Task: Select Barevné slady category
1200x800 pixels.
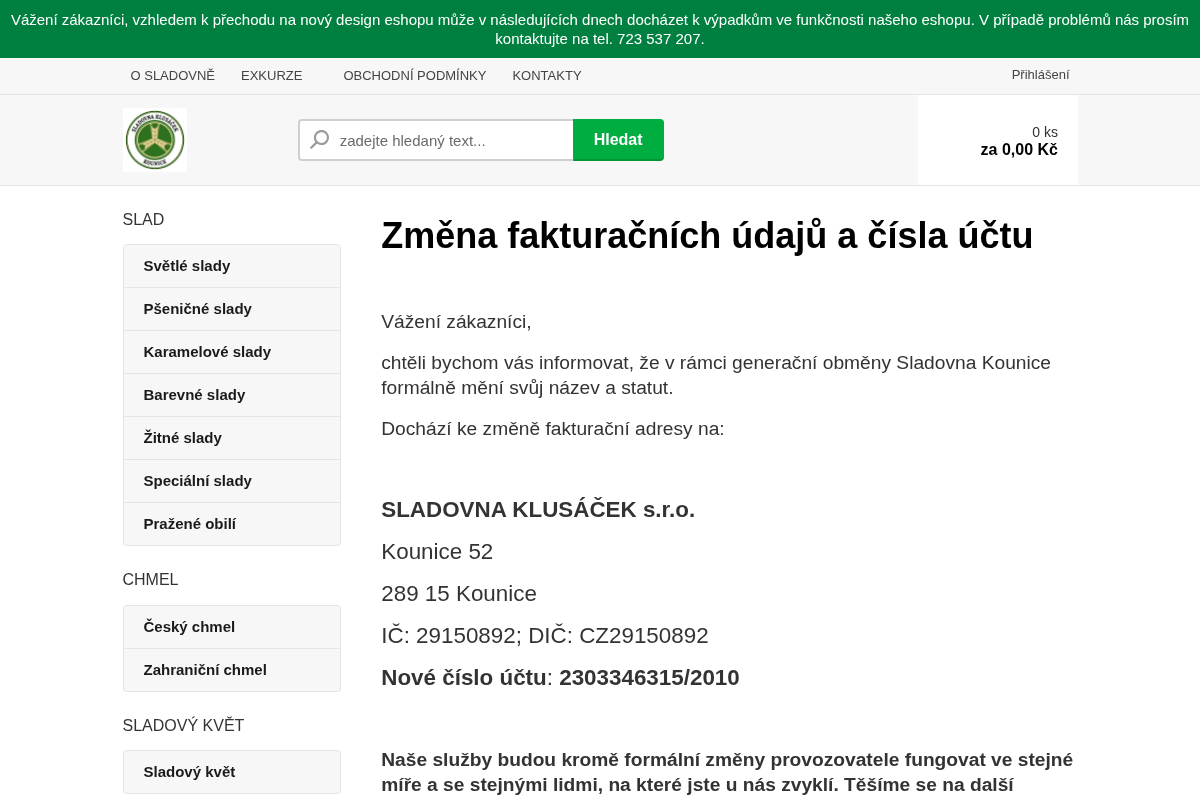Action: pos(232,395)
